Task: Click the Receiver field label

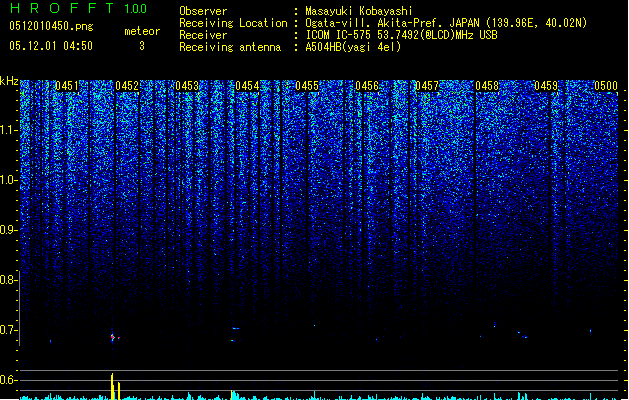Action: (x=203, y=35)
